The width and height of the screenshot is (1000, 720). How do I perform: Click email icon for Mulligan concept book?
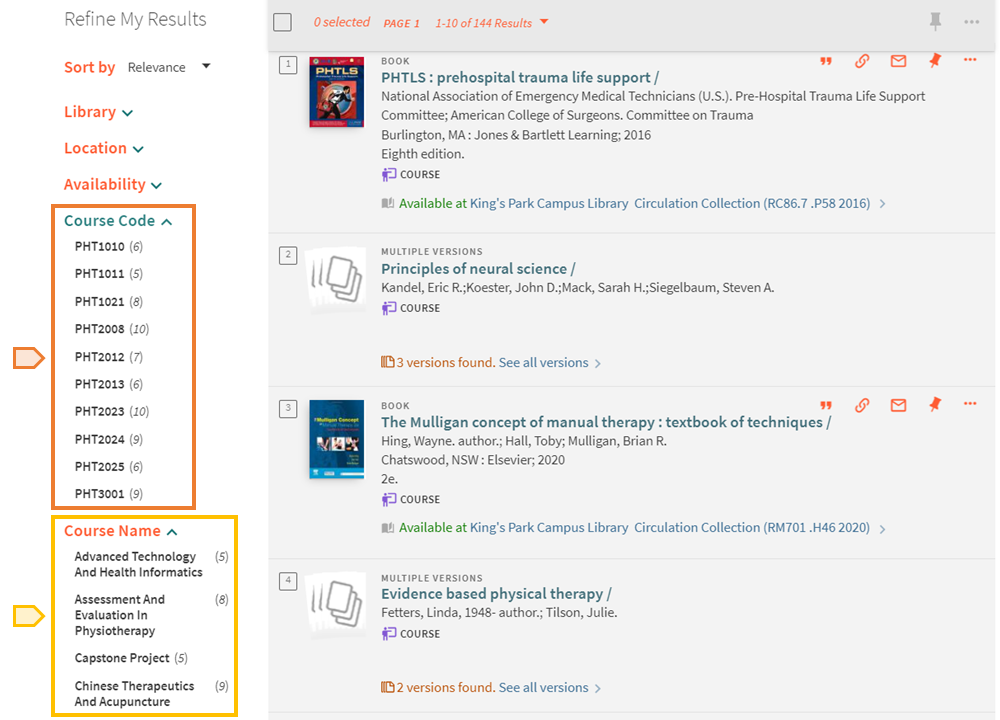click(898, 405)
